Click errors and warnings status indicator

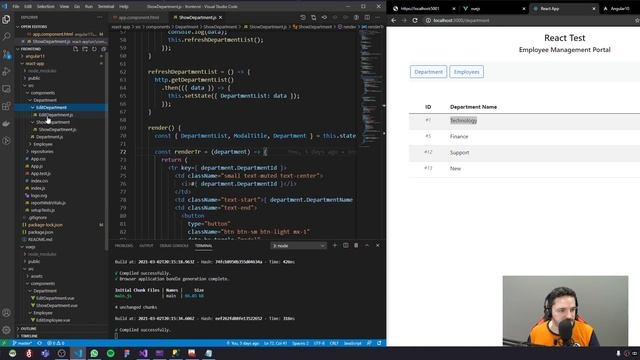56,343
